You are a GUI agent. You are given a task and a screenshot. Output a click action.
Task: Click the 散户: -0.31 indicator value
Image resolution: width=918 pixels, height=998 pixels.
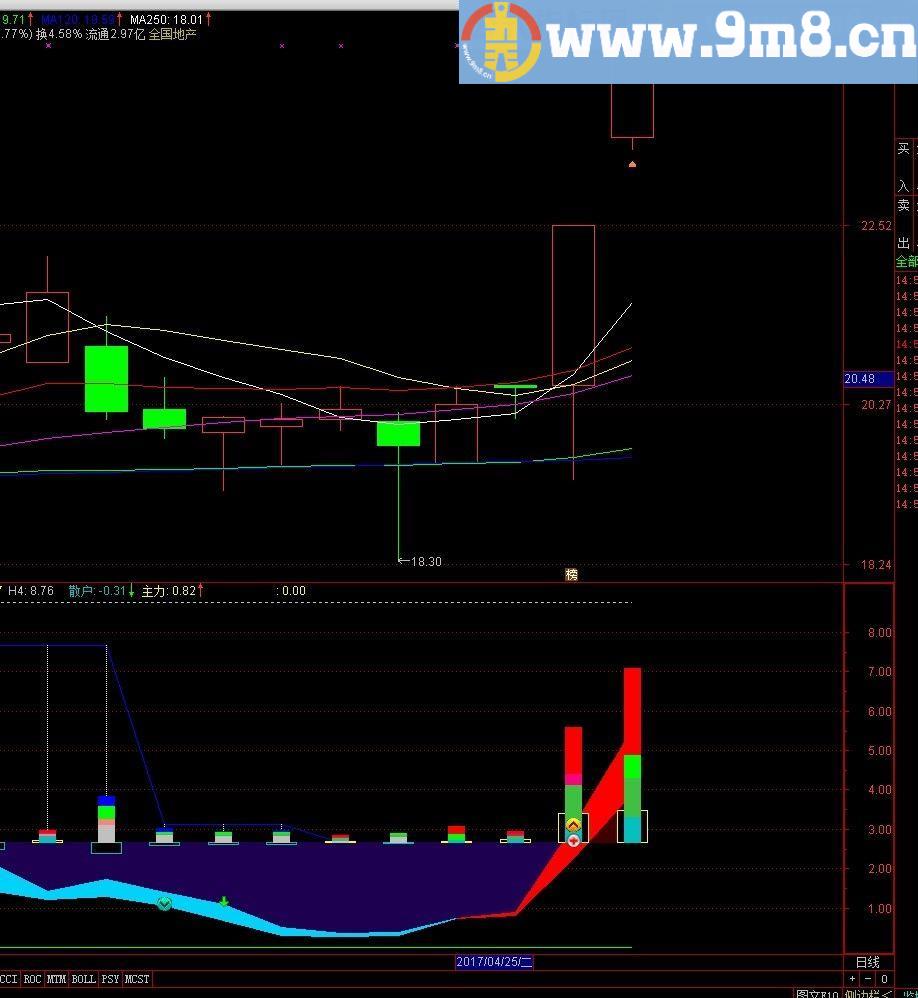click(x=97, y=591)
